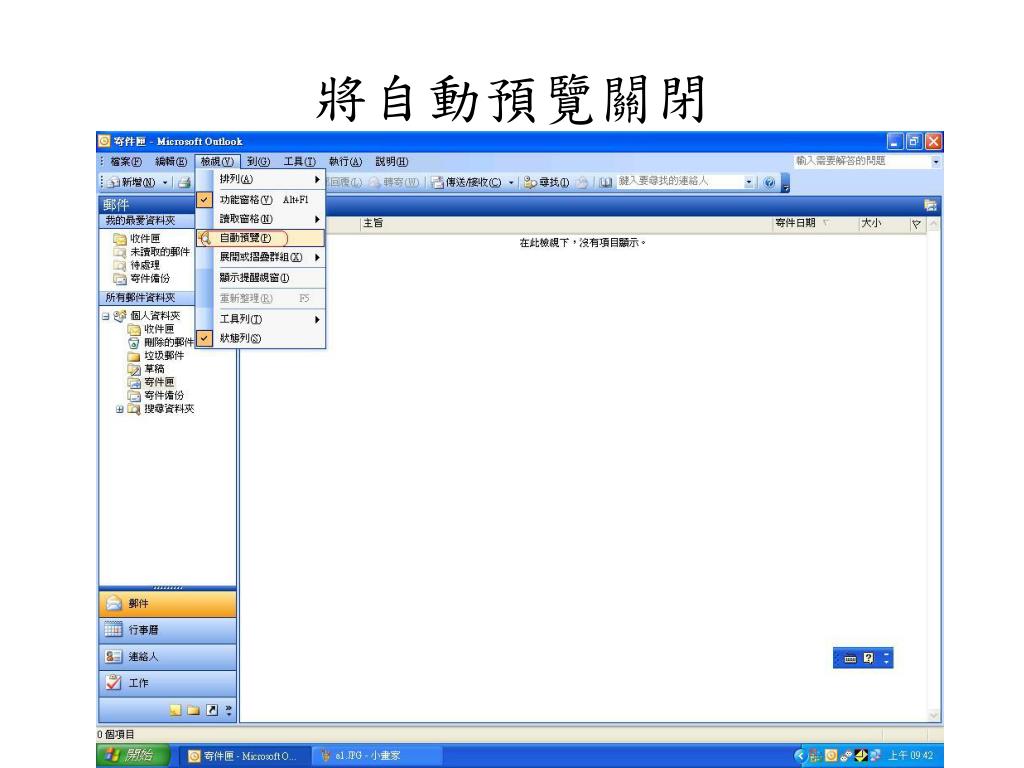Click the 我的最愛資料夾 section header
This screenshot has height=768, width=1024.
click(x=147, y=221)
